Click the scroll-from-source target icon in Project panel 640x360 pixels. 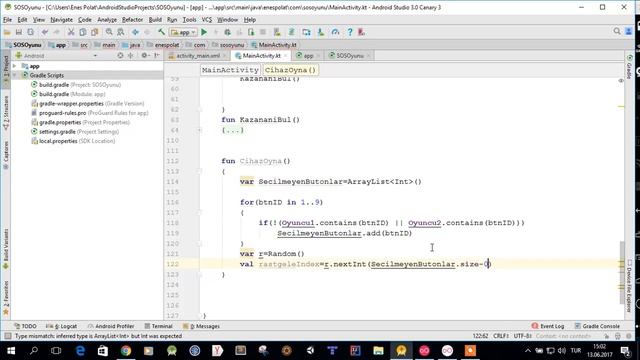[120, 56]
